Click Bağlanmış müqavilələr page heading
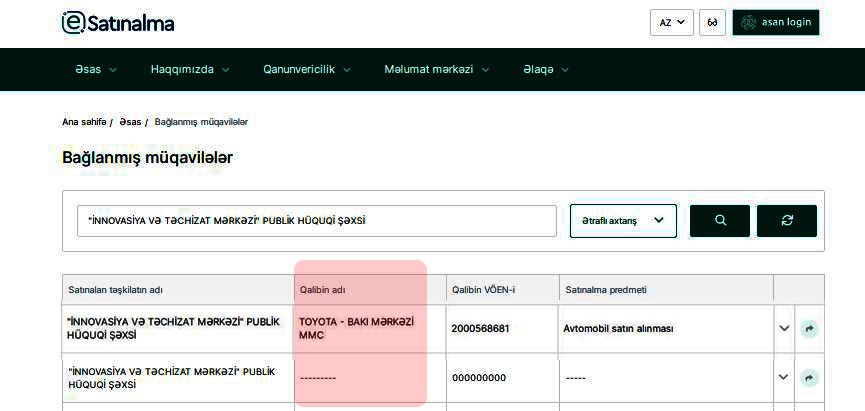The height and width of the screenshot is (411, 865). 147,157
